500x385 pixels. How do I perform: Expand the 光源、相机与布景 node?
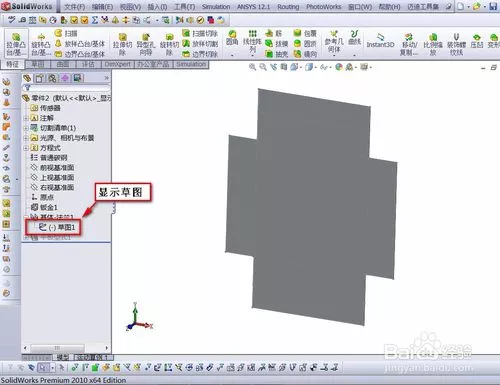(x=26, y=138)
